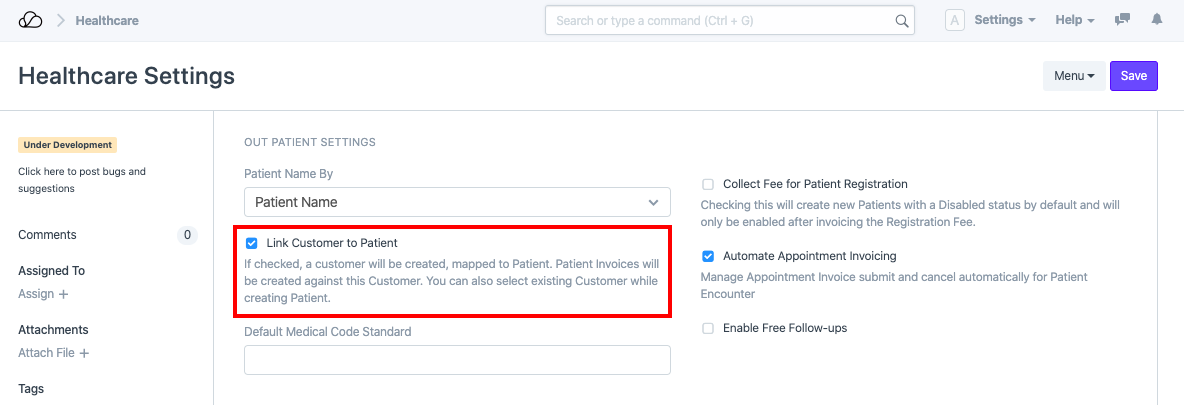Uncheck Link Customer to Patient
The width and height of the screenshot is (1184, 405).
pyautogui.click(x=252, y=243)
